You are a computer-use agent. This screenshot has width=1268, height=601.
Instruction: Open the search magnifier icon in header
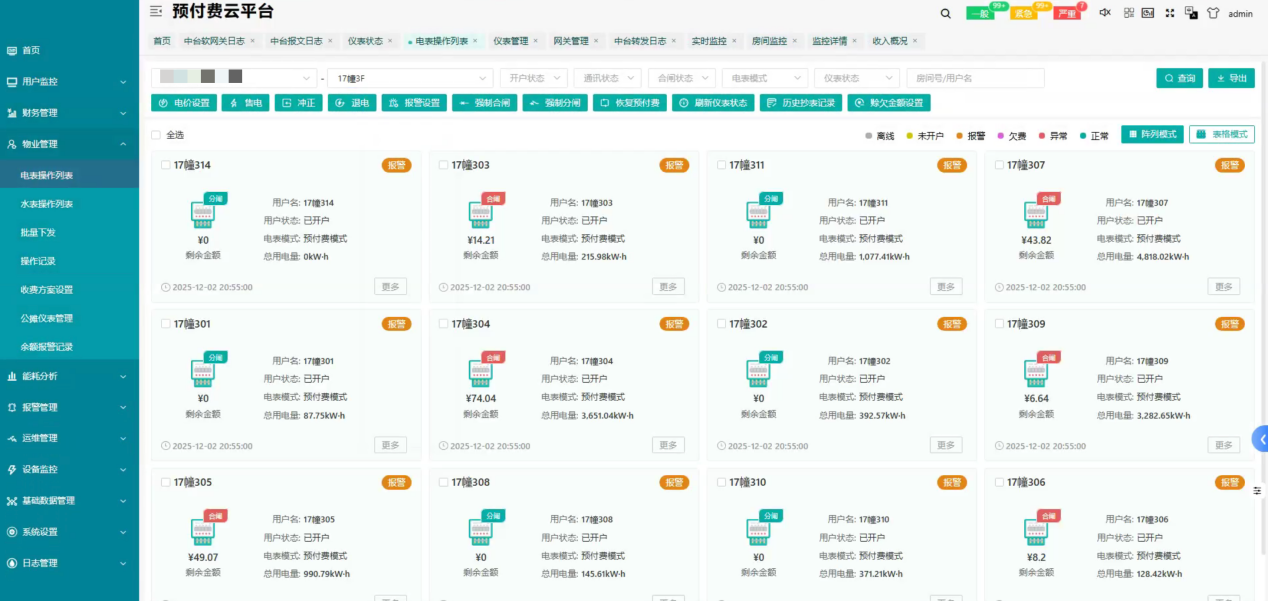[946, 13]
